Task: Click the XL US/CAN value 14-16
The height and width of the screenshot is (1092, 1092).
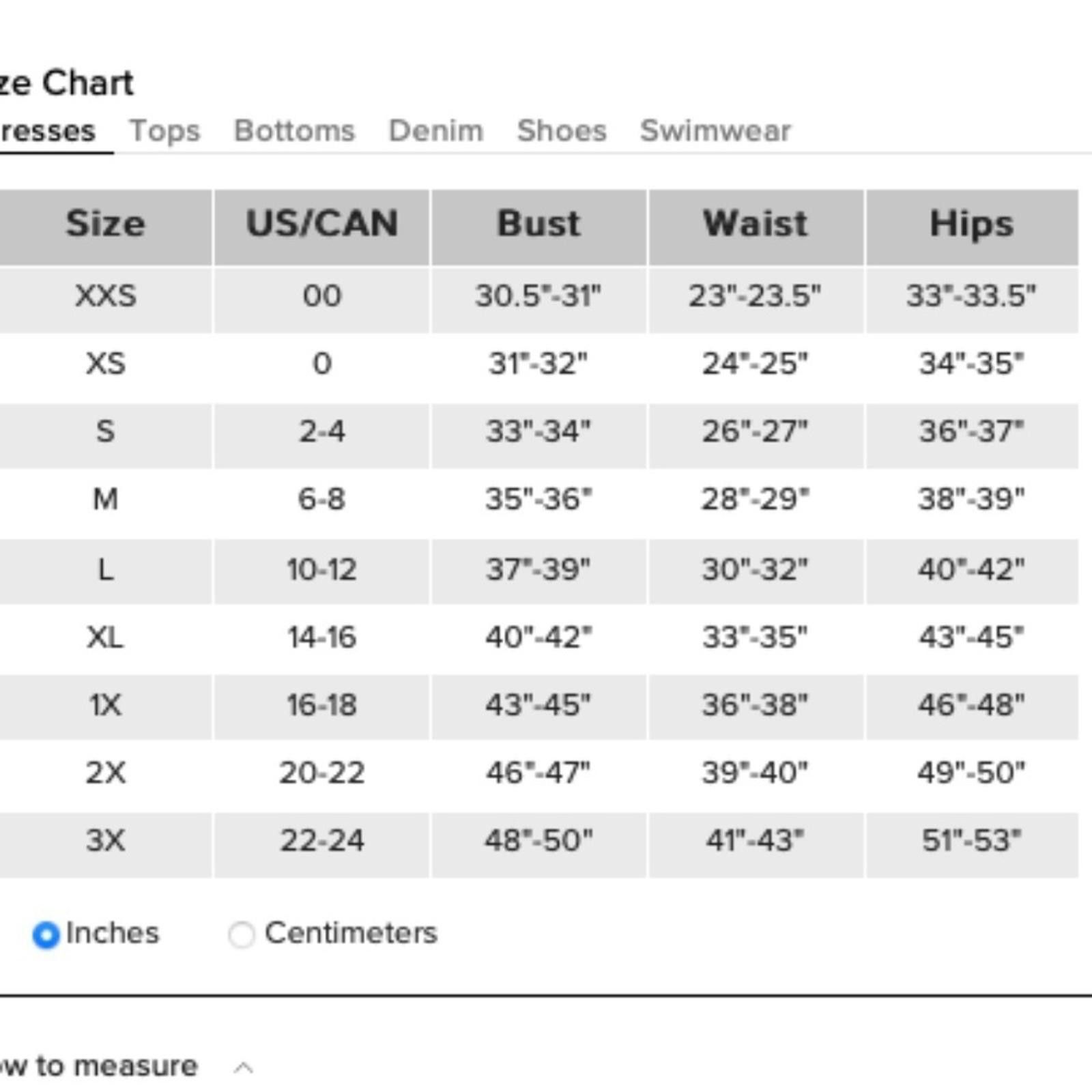Action: [321, 637]
